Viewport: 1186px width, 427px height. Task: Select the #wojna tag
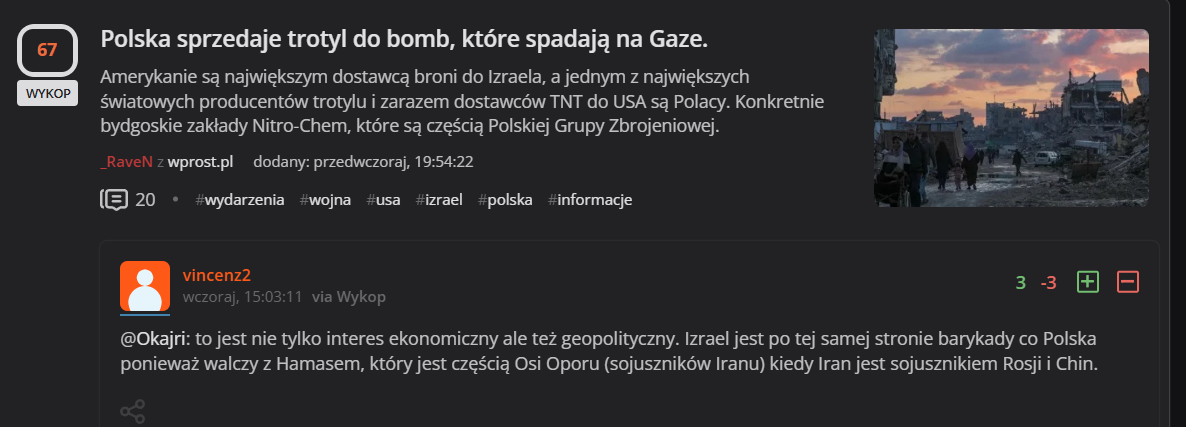pyautogui.click(x=325, y=200)
